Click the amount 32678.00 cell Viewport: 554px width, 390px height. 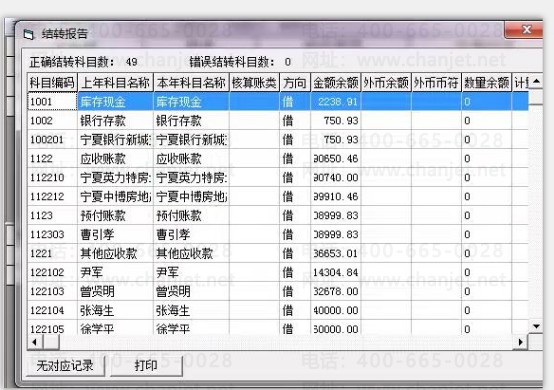tap(336, 291)
